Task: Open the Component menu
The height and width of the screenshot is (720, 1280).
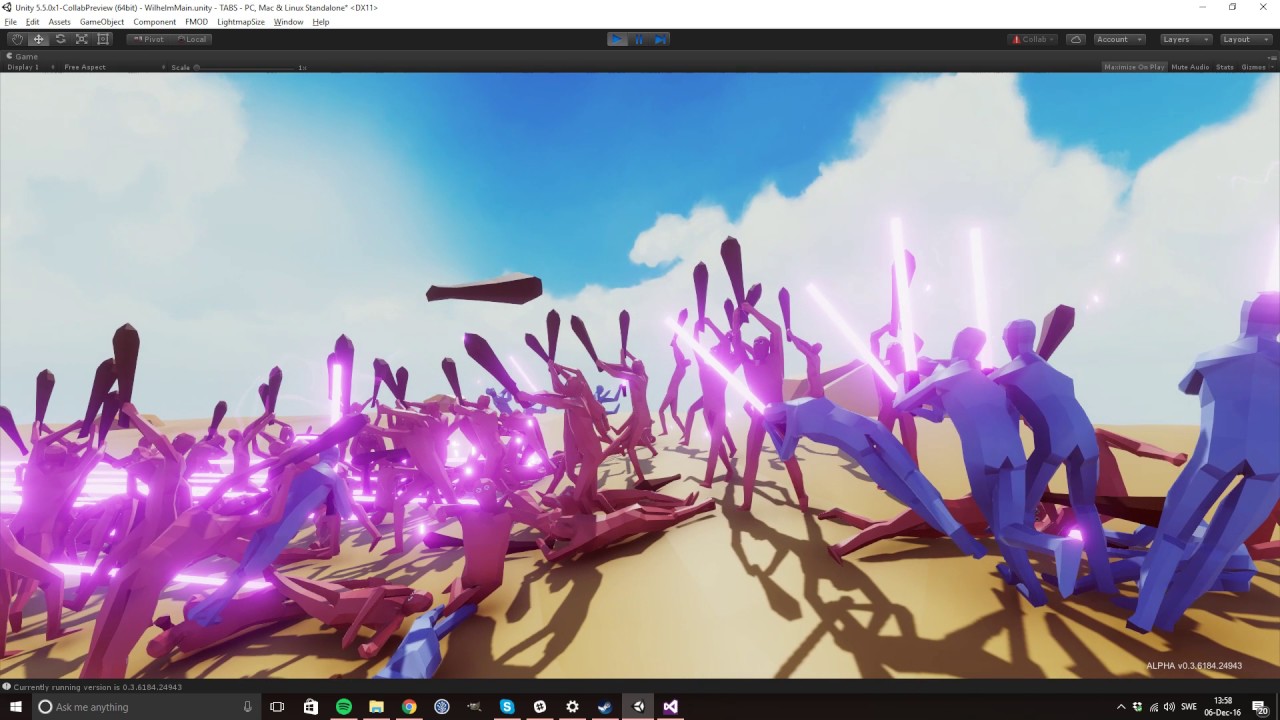Action: (x=155, y=22)
